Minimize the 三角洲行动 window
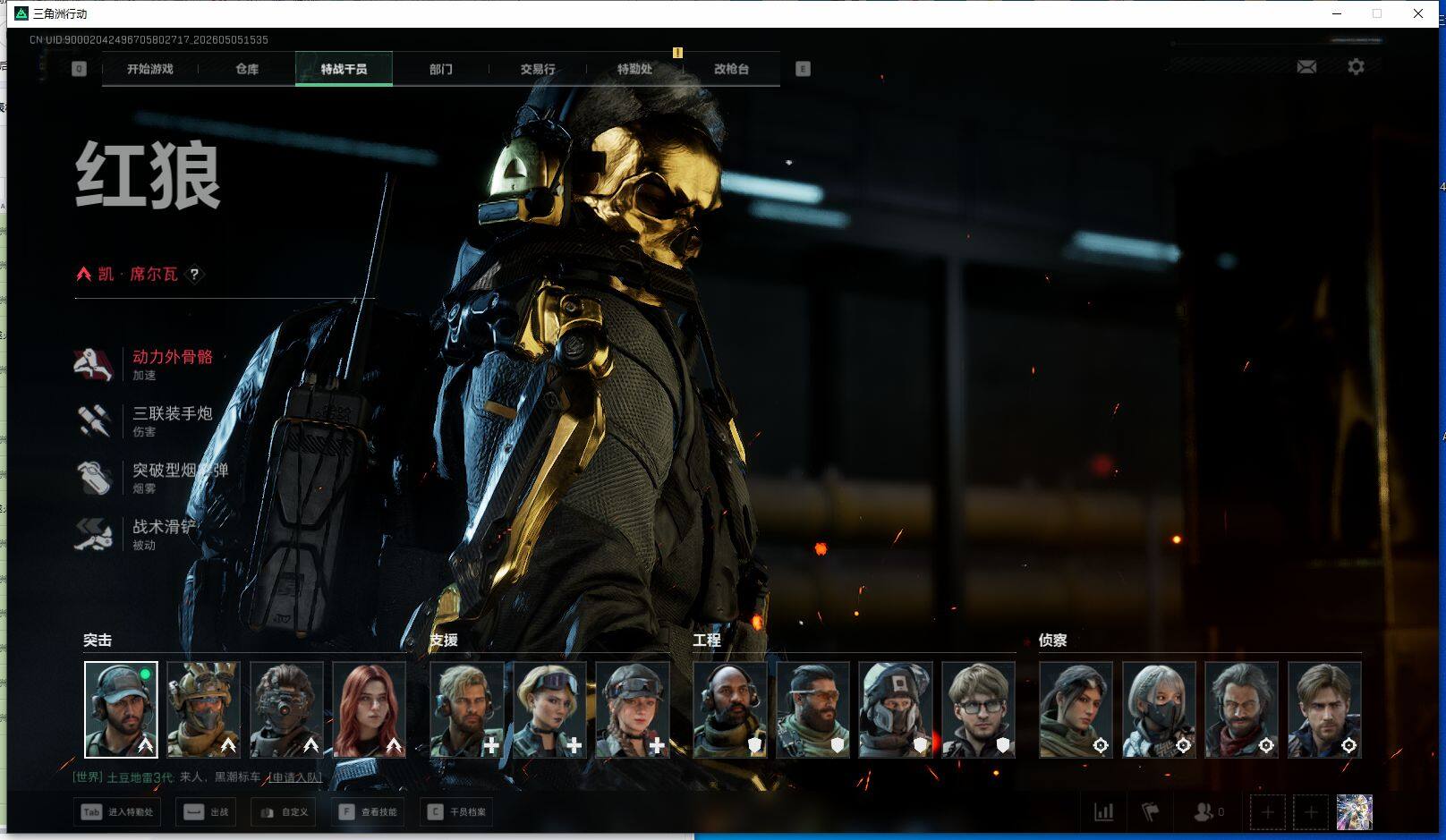 1337,13
